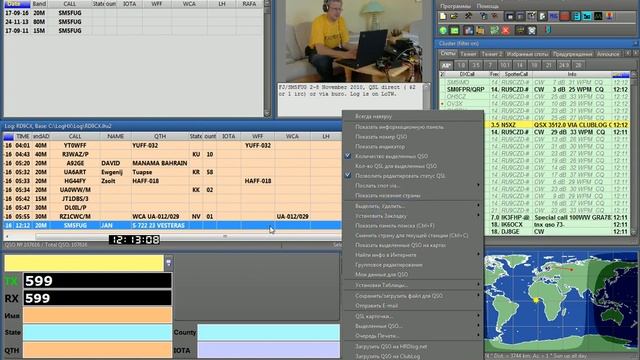
Task: Select the A92GE log row
Action: (172, 163)
